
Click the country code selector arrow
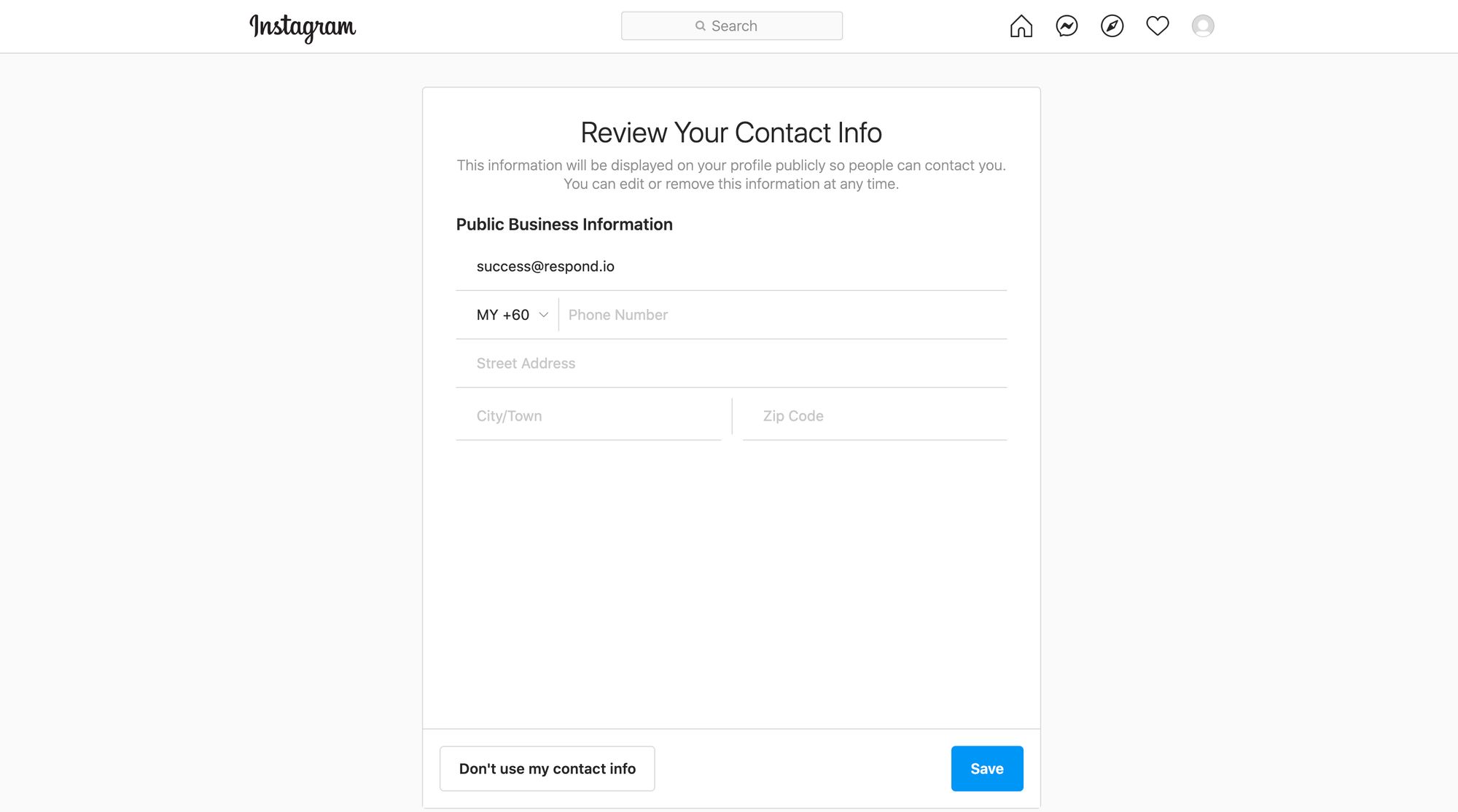[543, 314]
